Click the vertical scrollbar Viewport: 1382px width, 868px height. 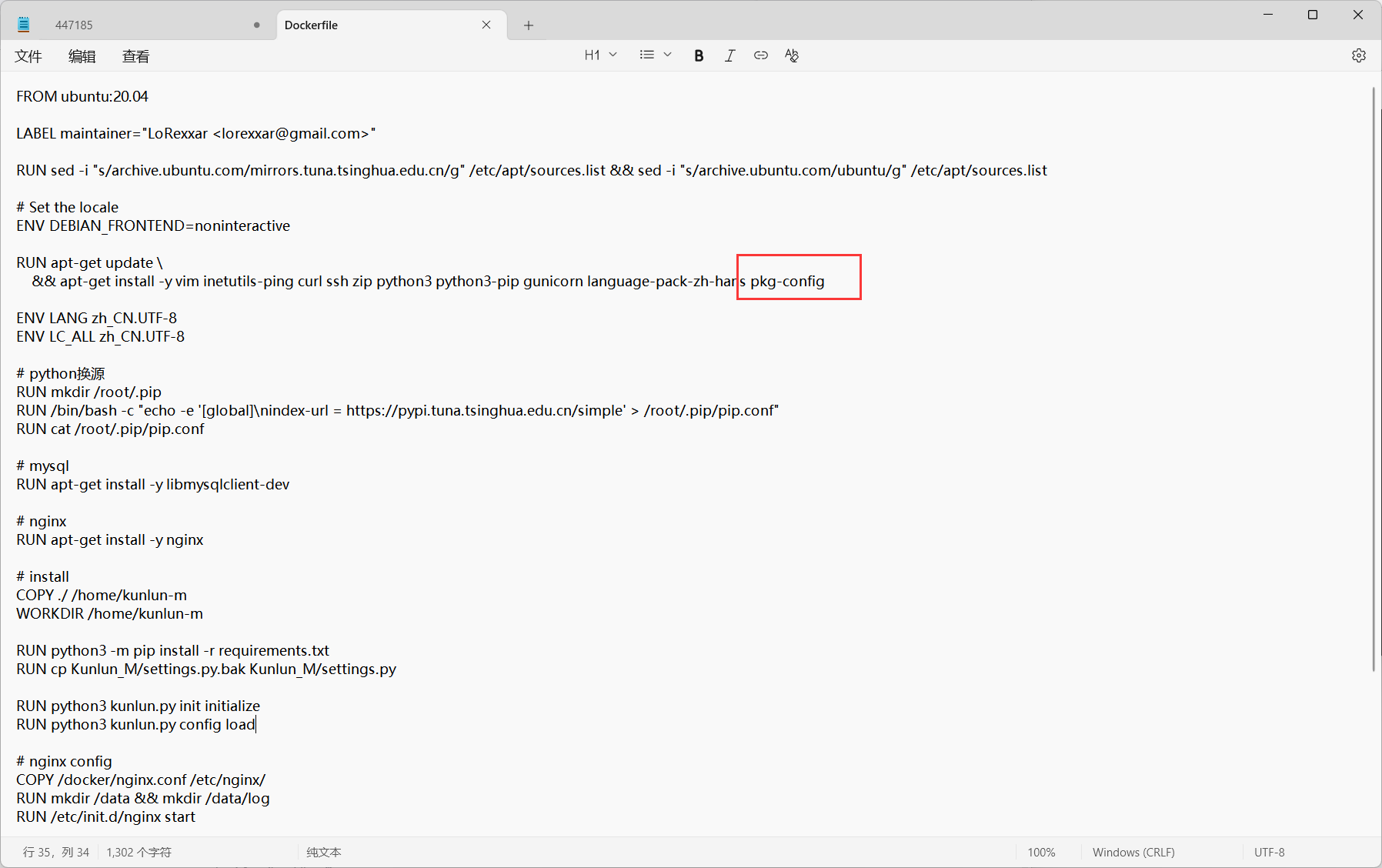[x=1374, y=377]
